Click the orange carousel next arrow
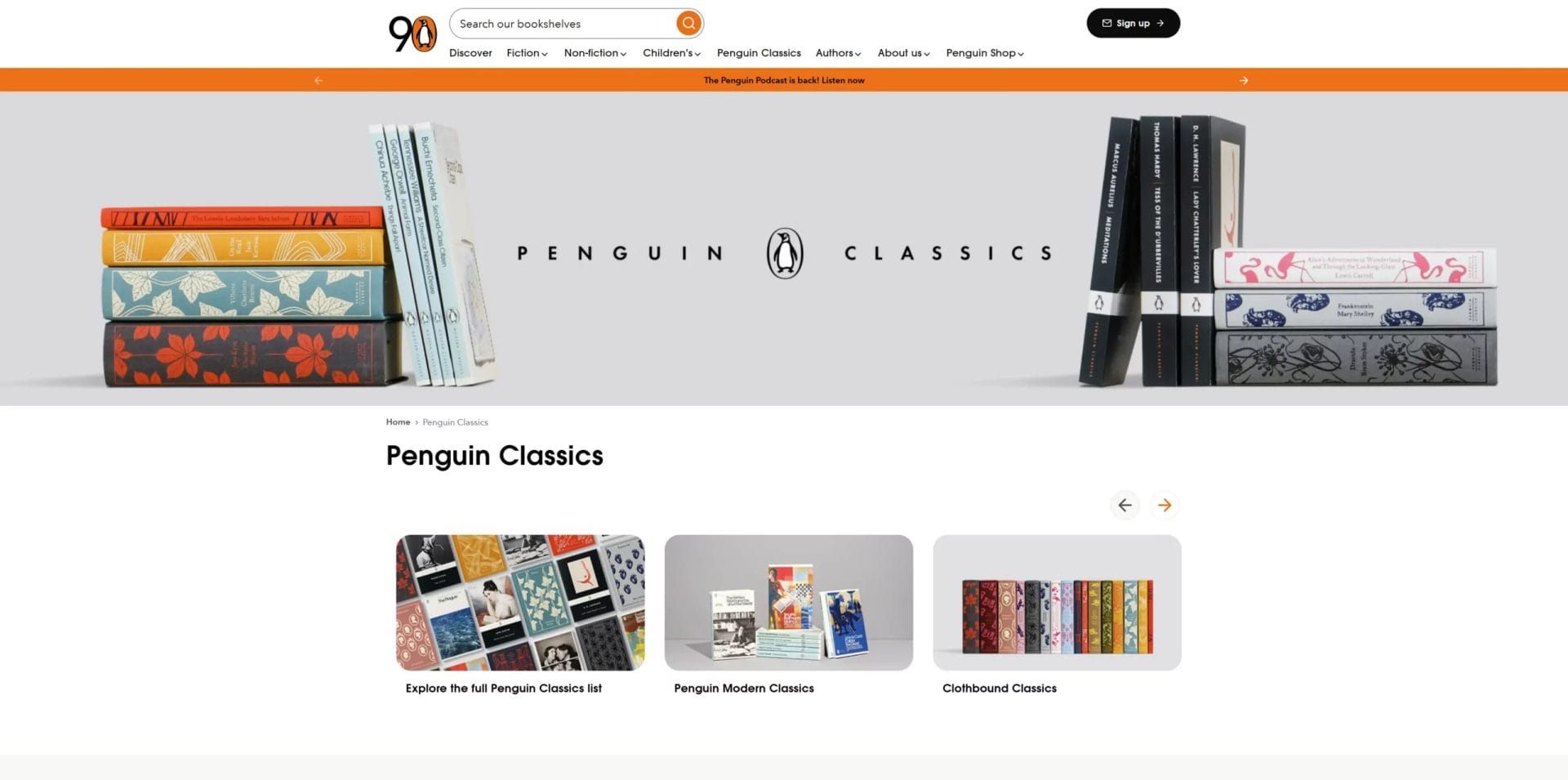Screen dimensions: 1568x780 coord(1165,505)
